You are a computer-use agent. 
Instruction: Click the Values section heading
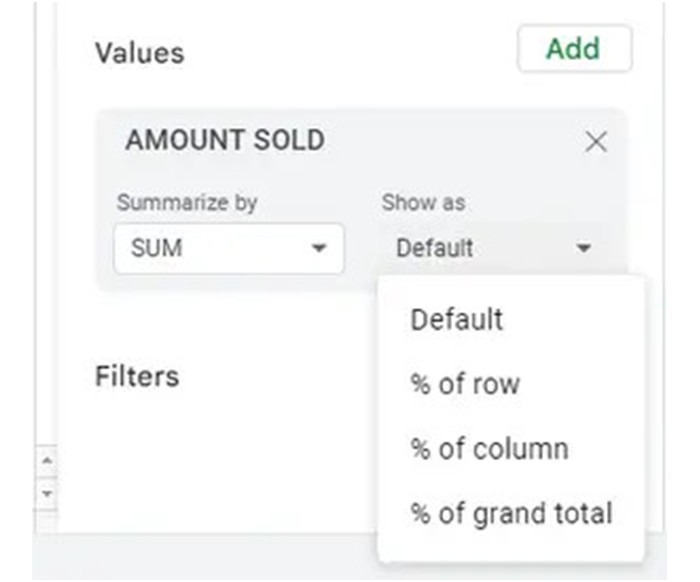(x=140, y=52)
